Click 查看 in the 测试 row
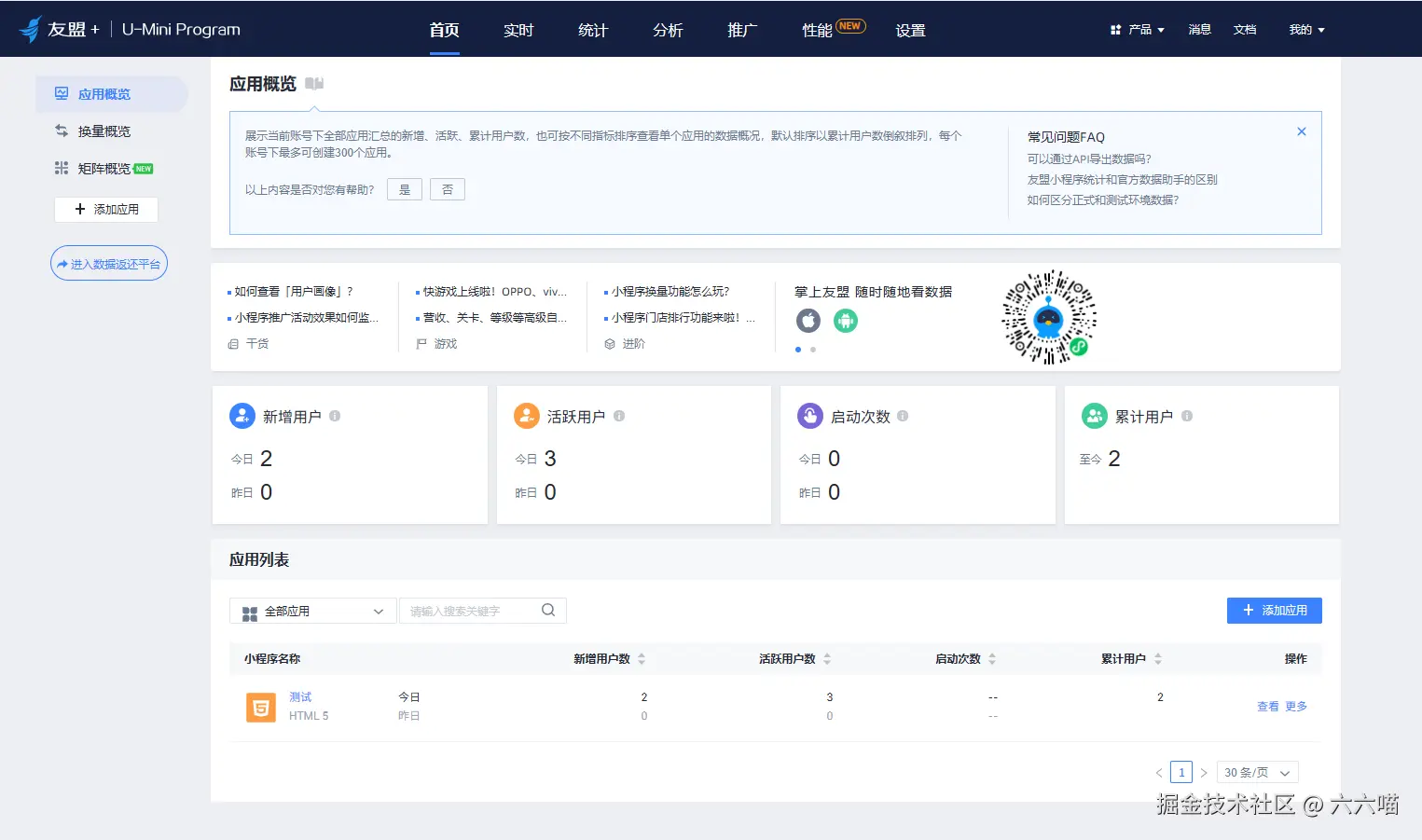Viewport: 1422px width, 840px height. coord(1268,707)
